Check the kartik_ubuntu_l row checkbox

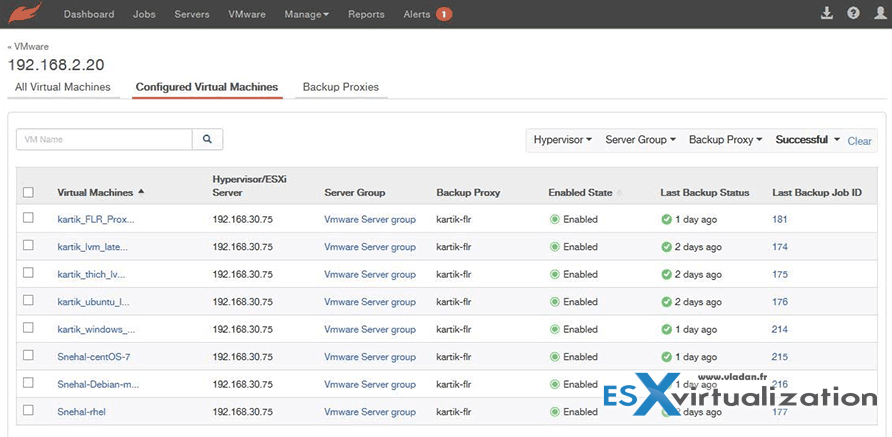pos(28,300)
